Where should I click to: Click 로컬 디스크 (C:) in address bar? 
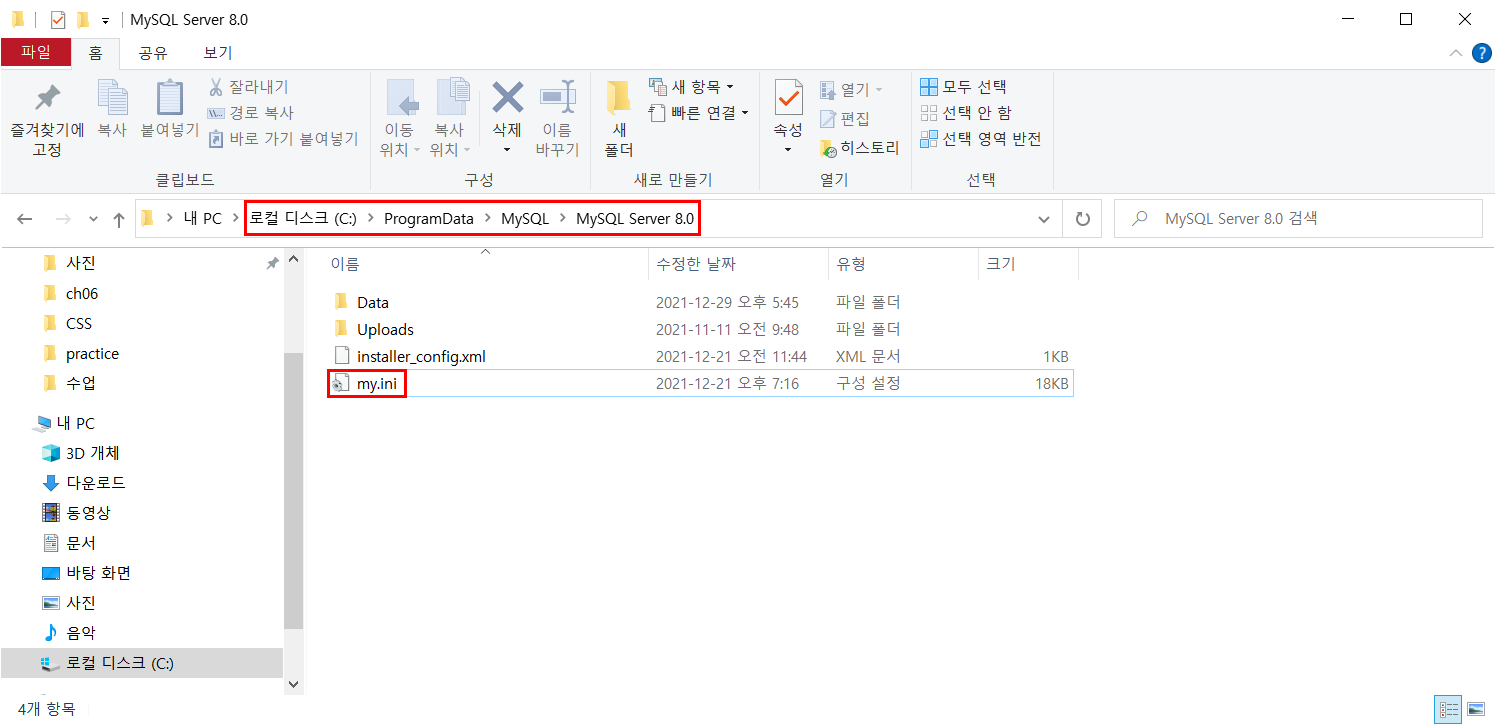coord(303,219)
